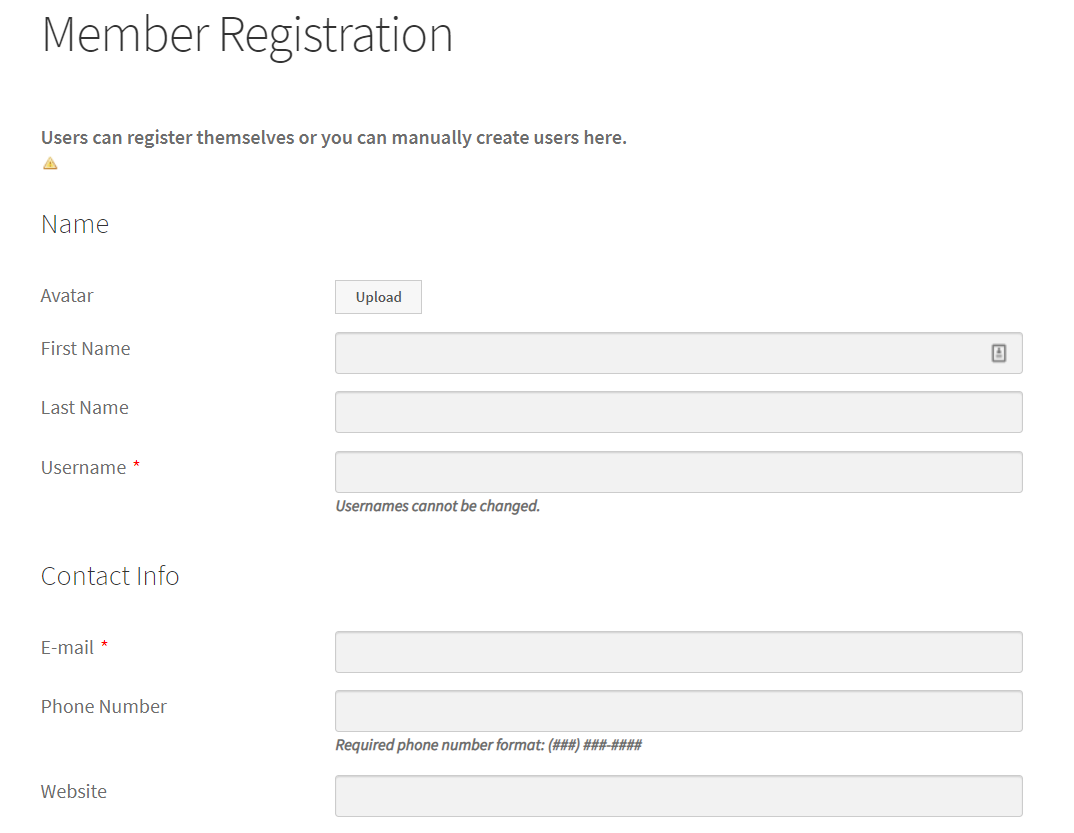1074x833 pixels.
Task: Click the Contact Info section heading
Action: click(x=110, y=576)
